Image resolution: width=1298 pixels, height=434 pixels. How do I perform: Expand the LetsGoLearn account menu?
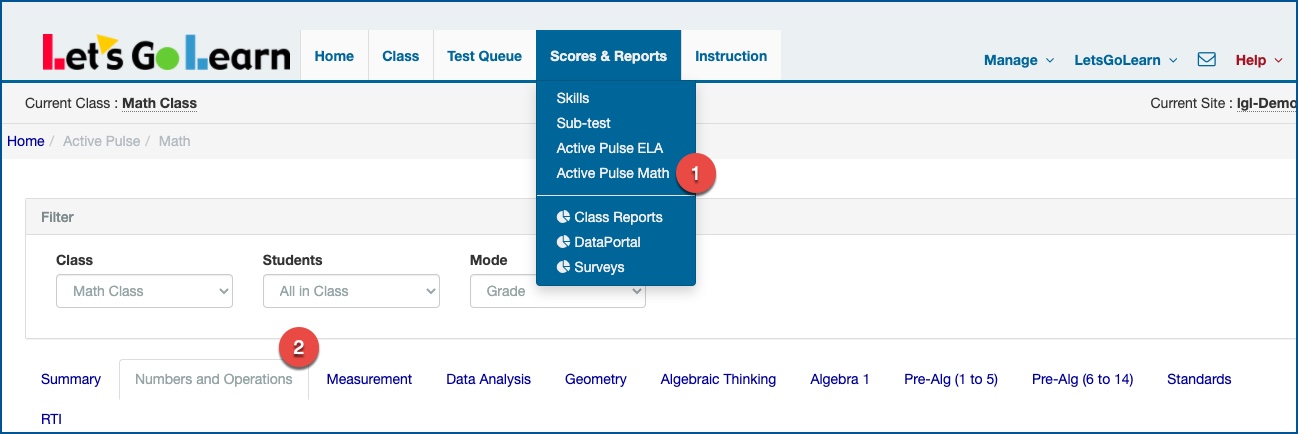coord(1126,60)
